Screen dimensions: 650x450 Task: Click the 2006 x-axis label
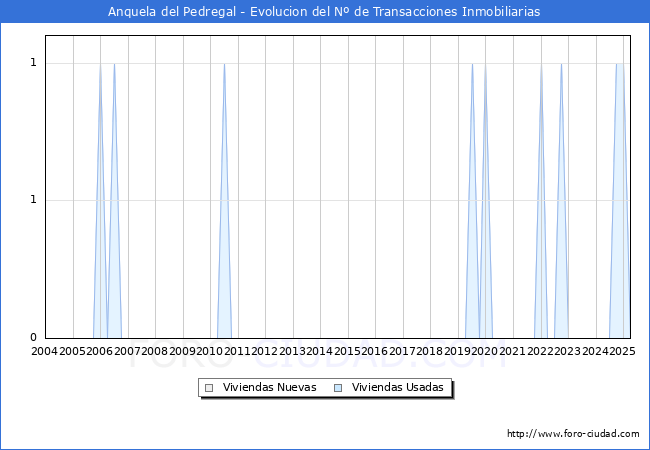(99, 351)
